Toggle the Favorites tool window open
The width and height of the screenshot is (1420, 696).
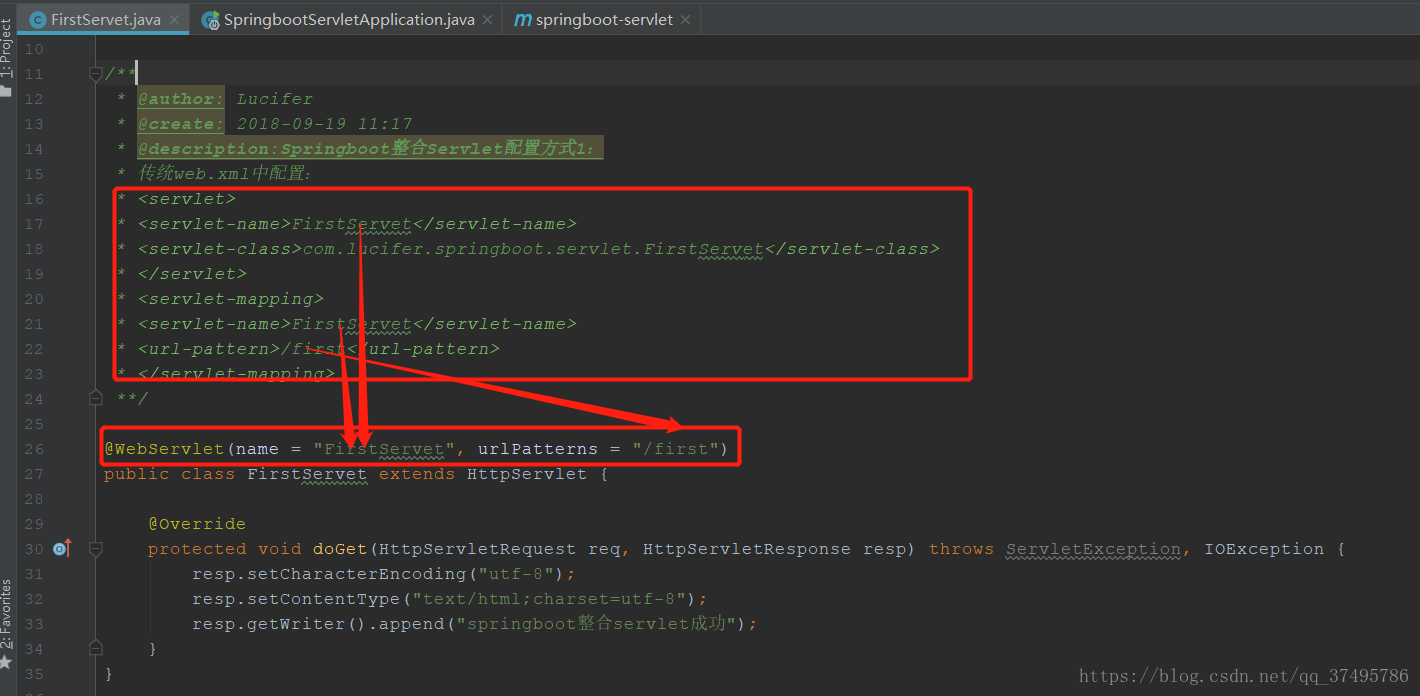[8, 610]
